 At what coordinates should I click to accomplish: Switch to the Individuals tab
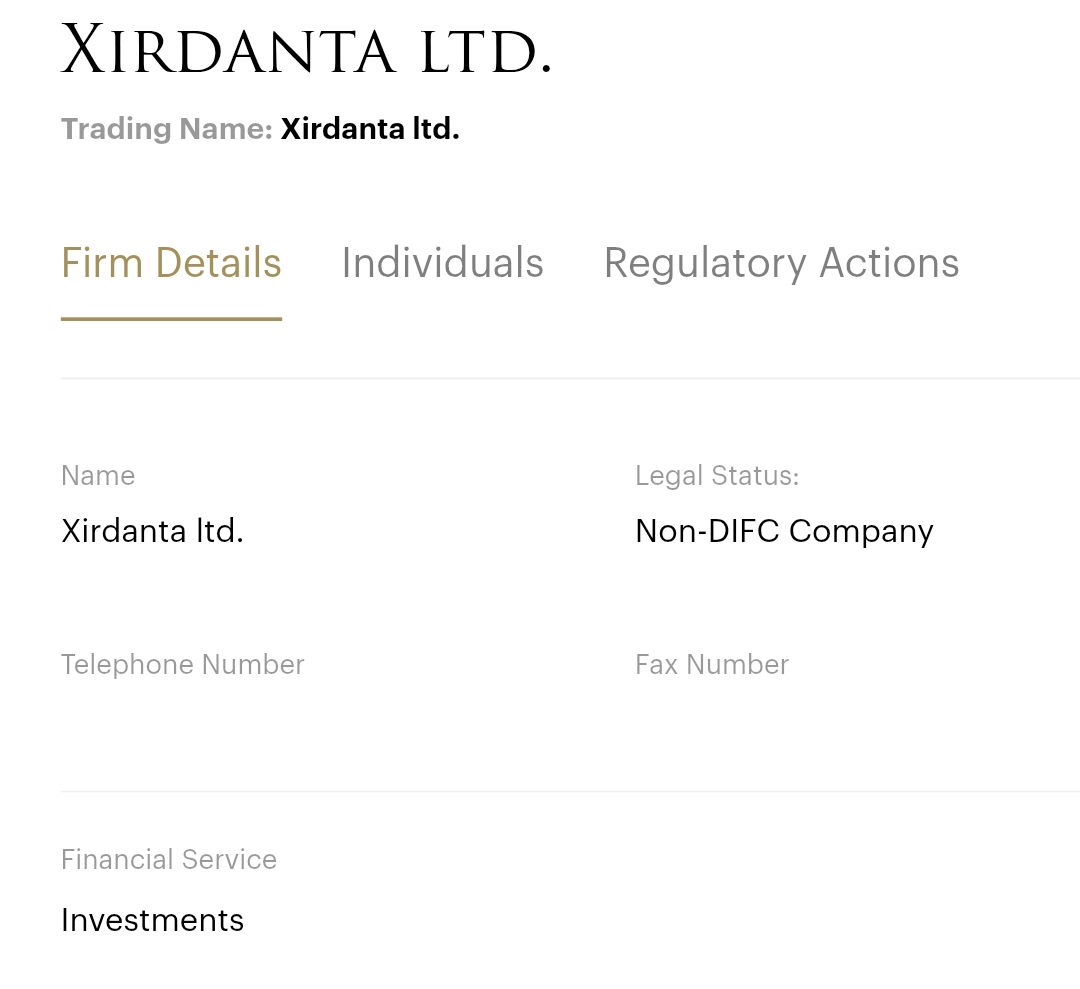(442, 263)
